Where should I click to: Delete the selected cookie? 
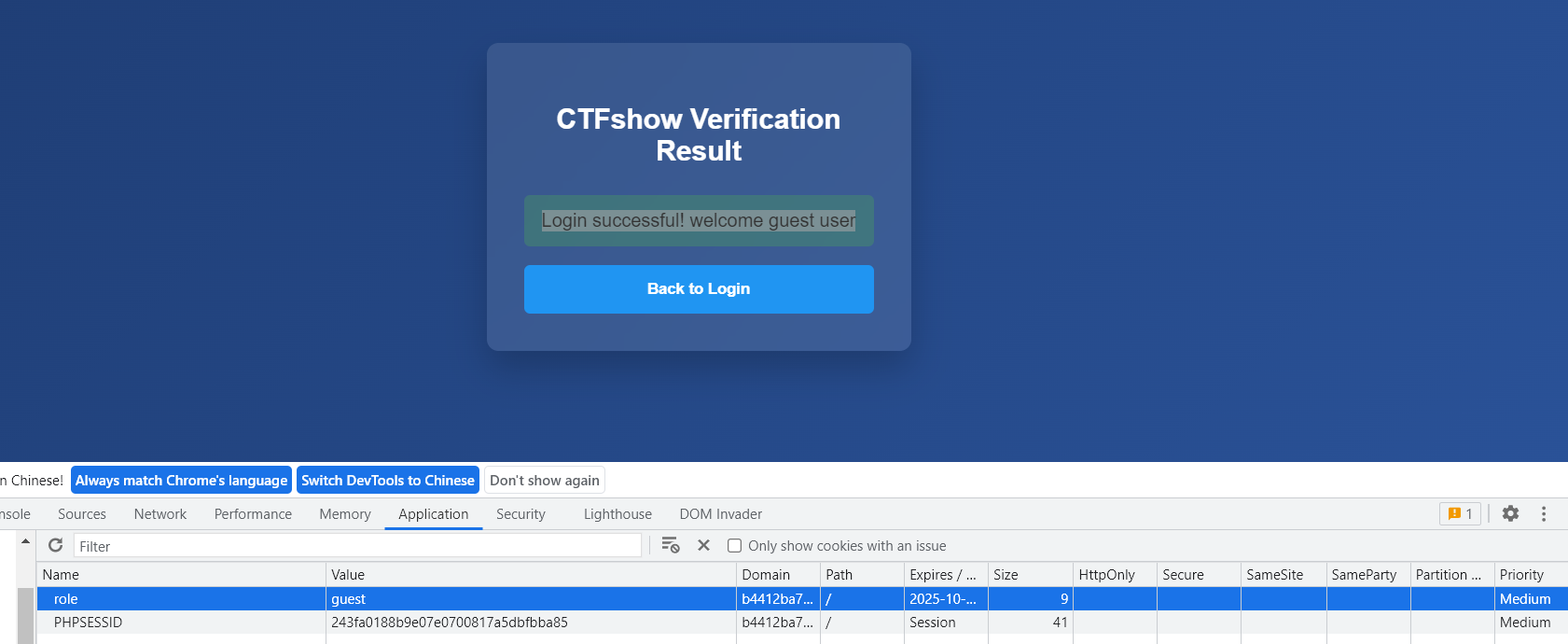[704, 545]
